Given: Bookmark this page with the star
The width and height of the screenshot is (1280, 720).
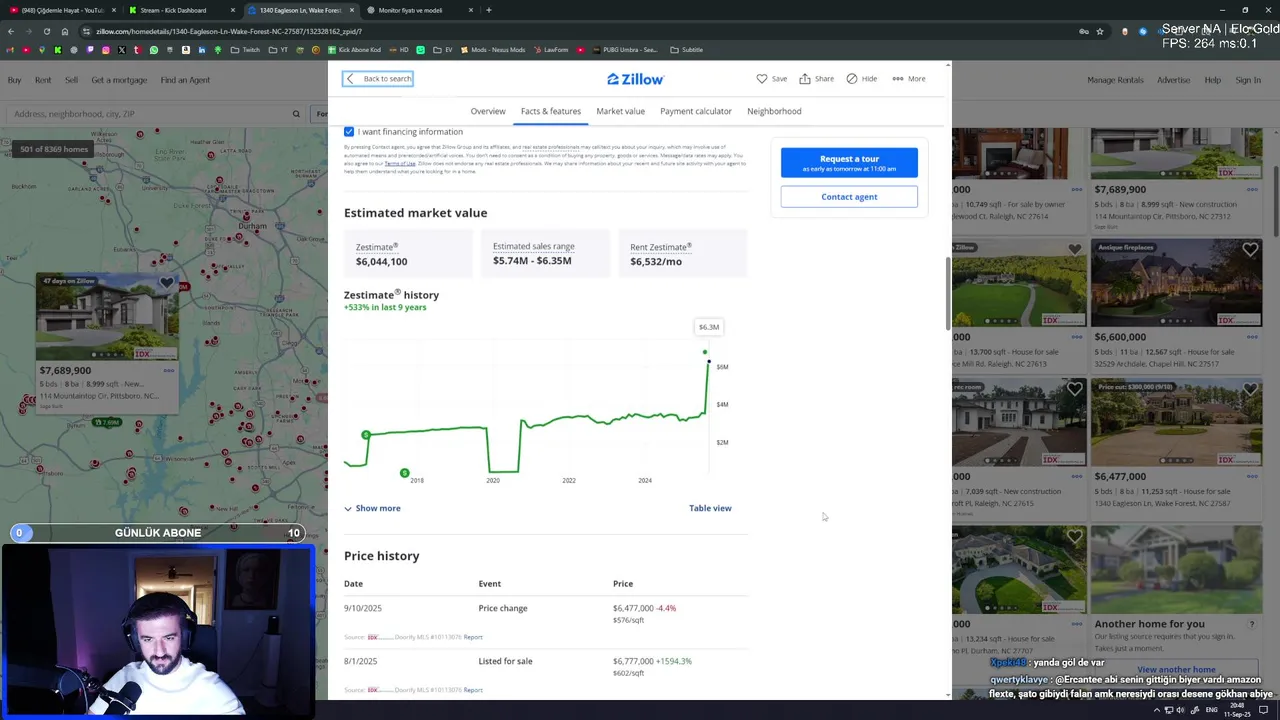Looking at the screenshot, I should pos(1100,31).
